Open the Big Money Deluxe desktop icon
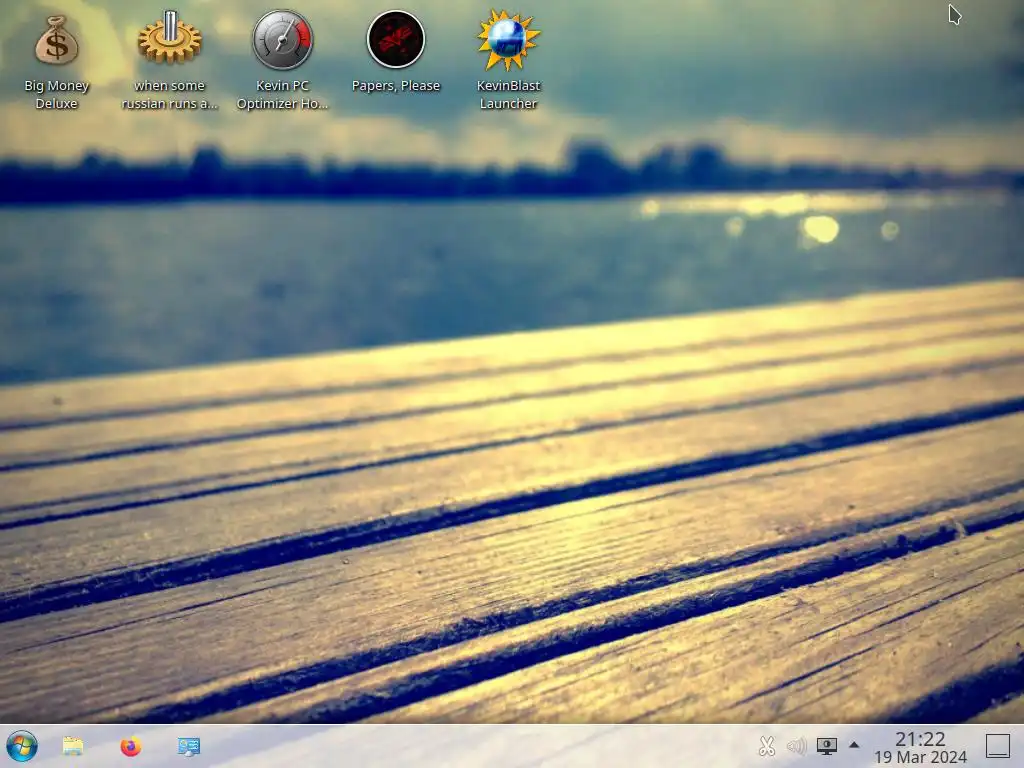 [57, 41]
